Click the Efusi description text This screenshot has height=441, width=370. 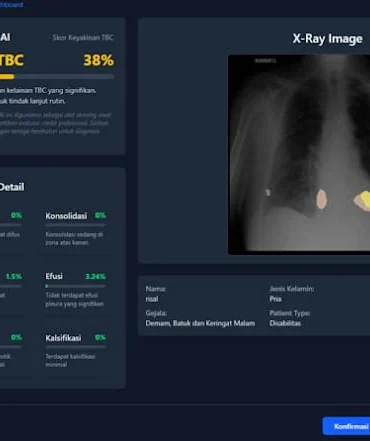pos(75,300)
